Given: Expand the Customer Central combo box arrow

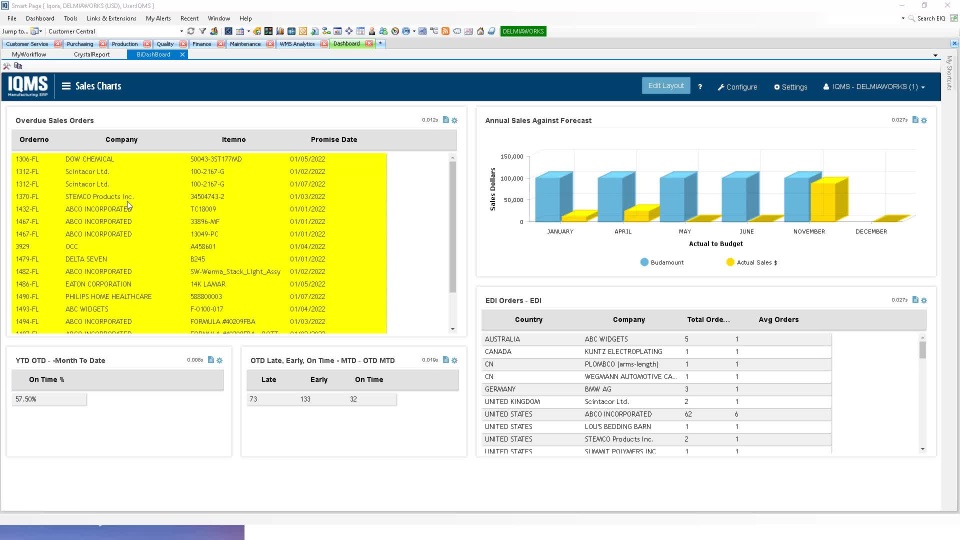Looking at the screenshot, I should (x=181, y=31).
